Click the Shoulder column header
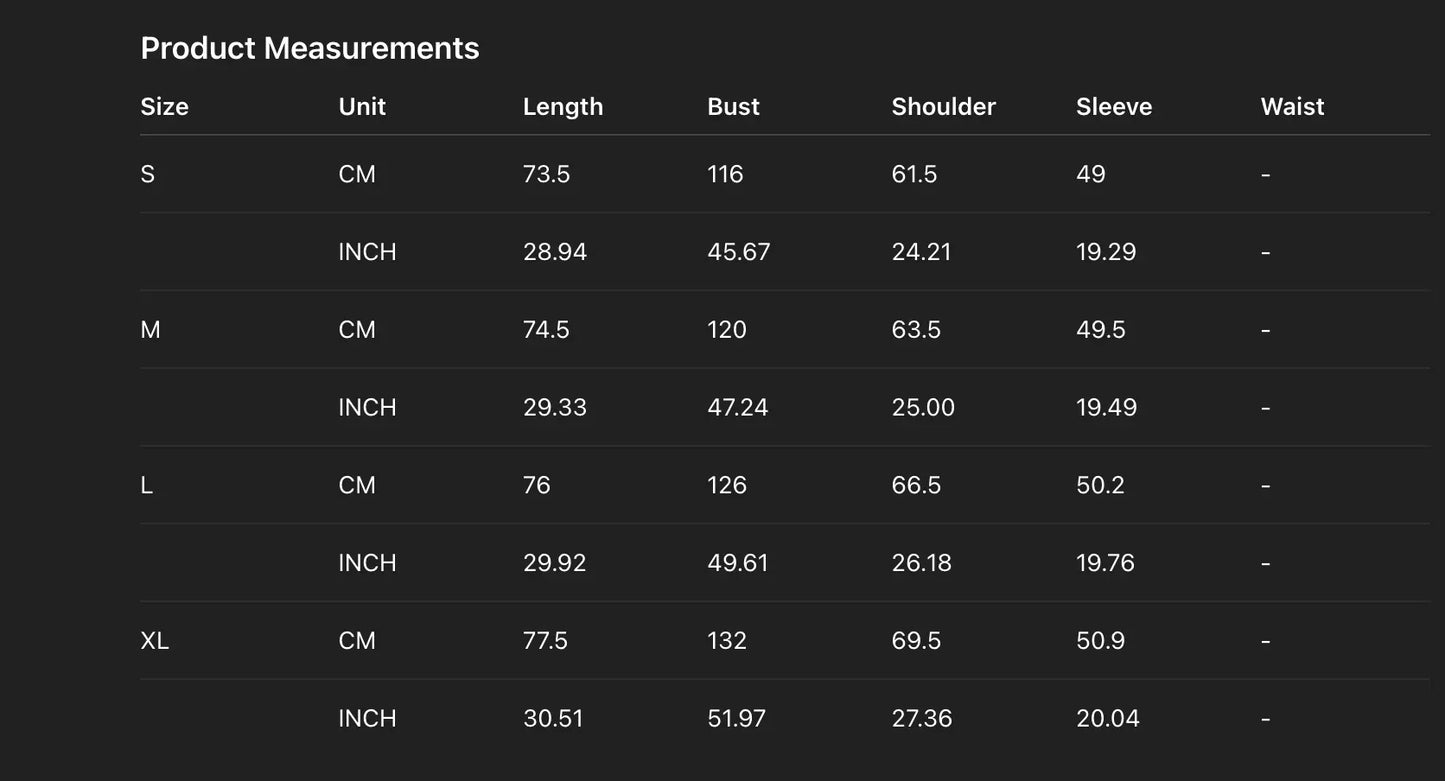Viewport: 1445px width, 781px height. click(x=943, y=107)
